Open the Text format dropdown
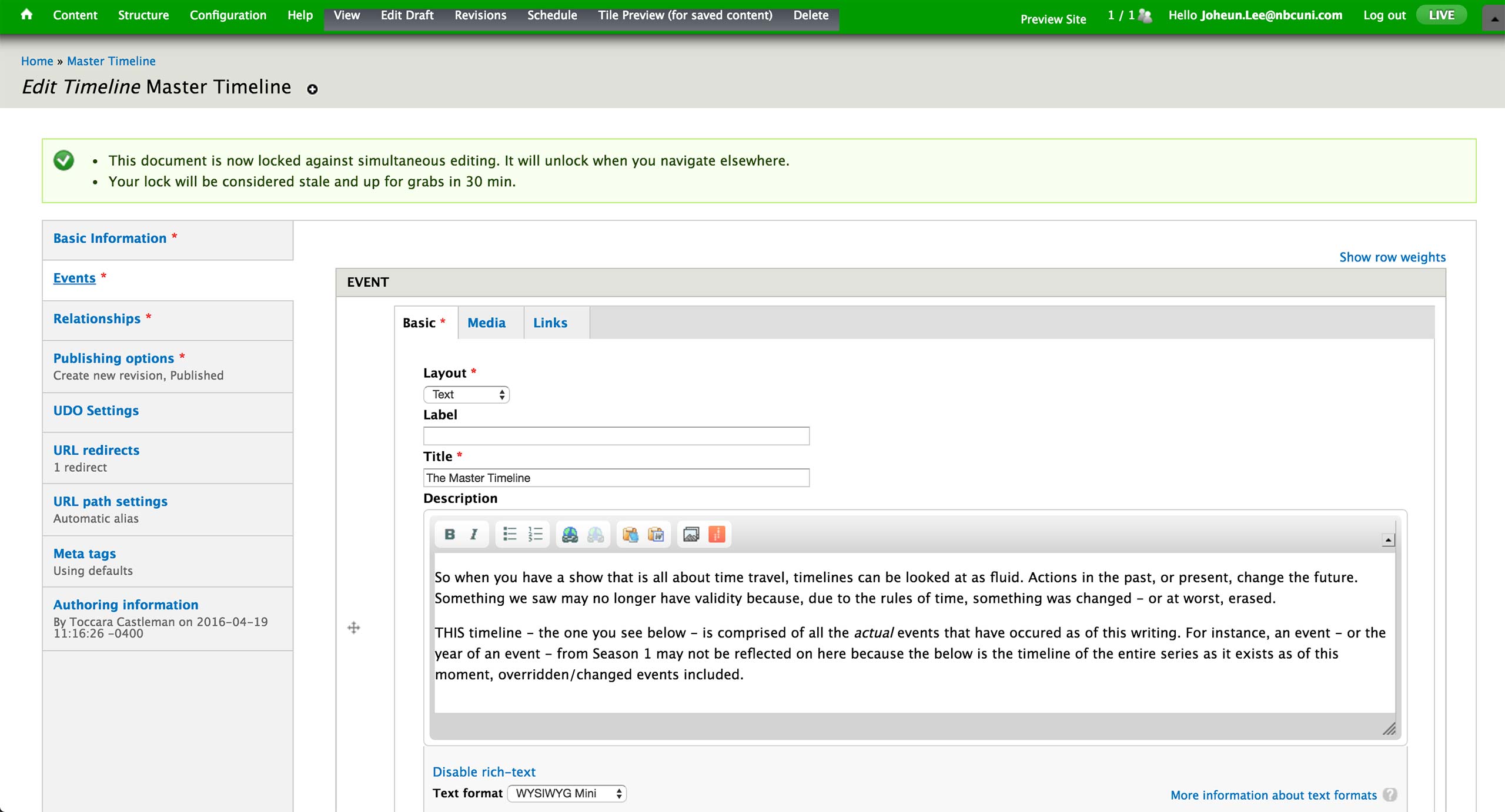Image resolution: width=1505 pixels, height=812 pixels. [x=567, y=793]
